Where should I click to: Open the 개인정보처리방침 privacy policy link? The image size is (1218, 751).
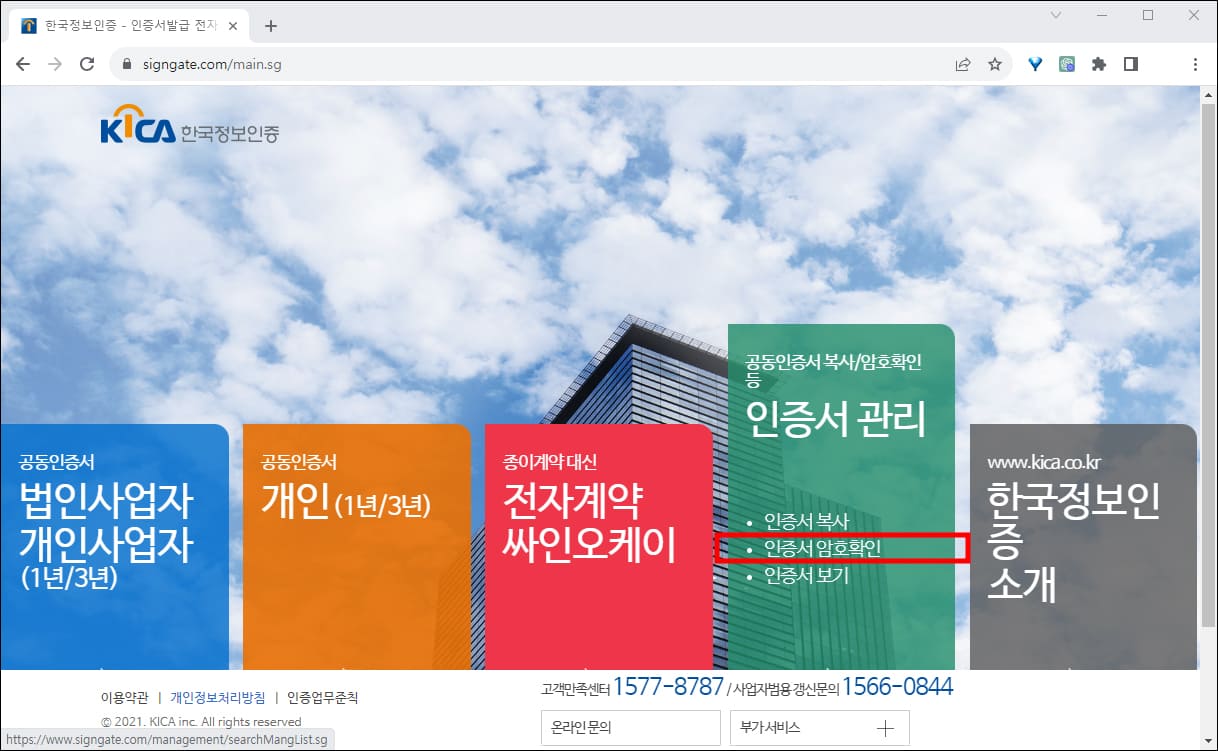click(x=216, y=695)
